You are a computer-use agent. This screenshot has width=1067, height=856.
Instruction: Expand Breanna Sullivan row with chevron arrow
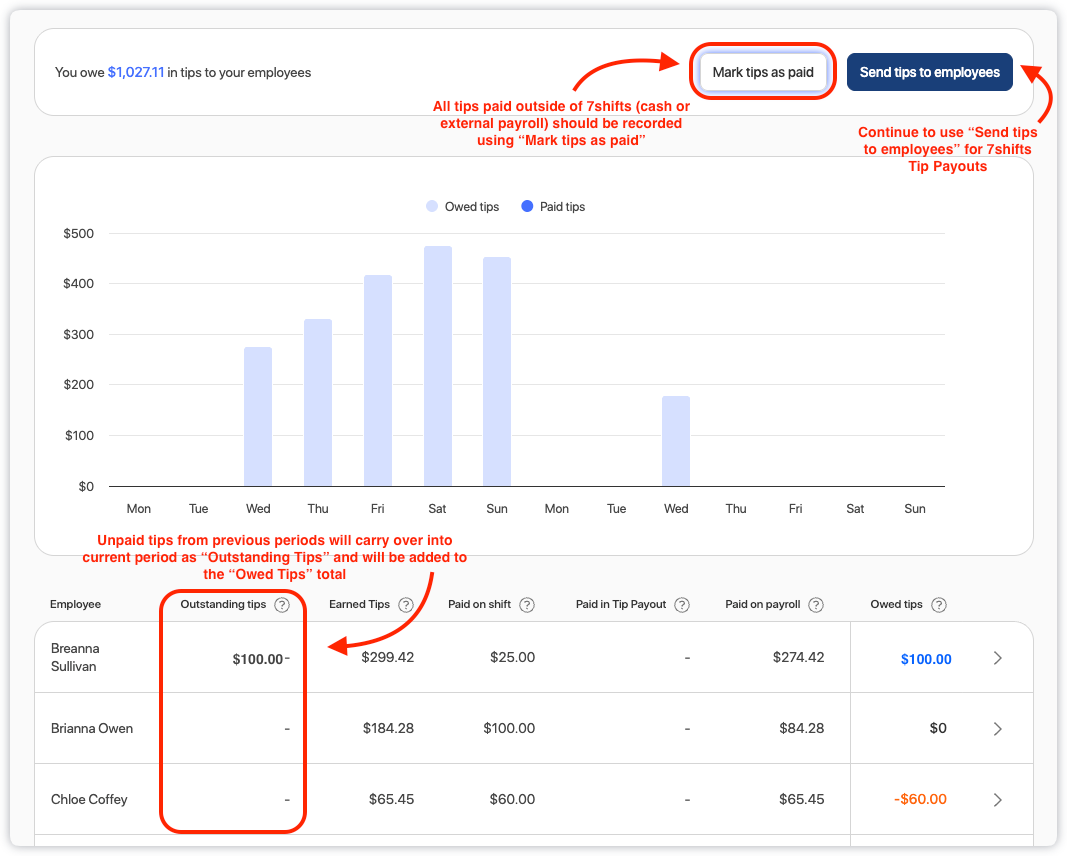coord(997,658)
